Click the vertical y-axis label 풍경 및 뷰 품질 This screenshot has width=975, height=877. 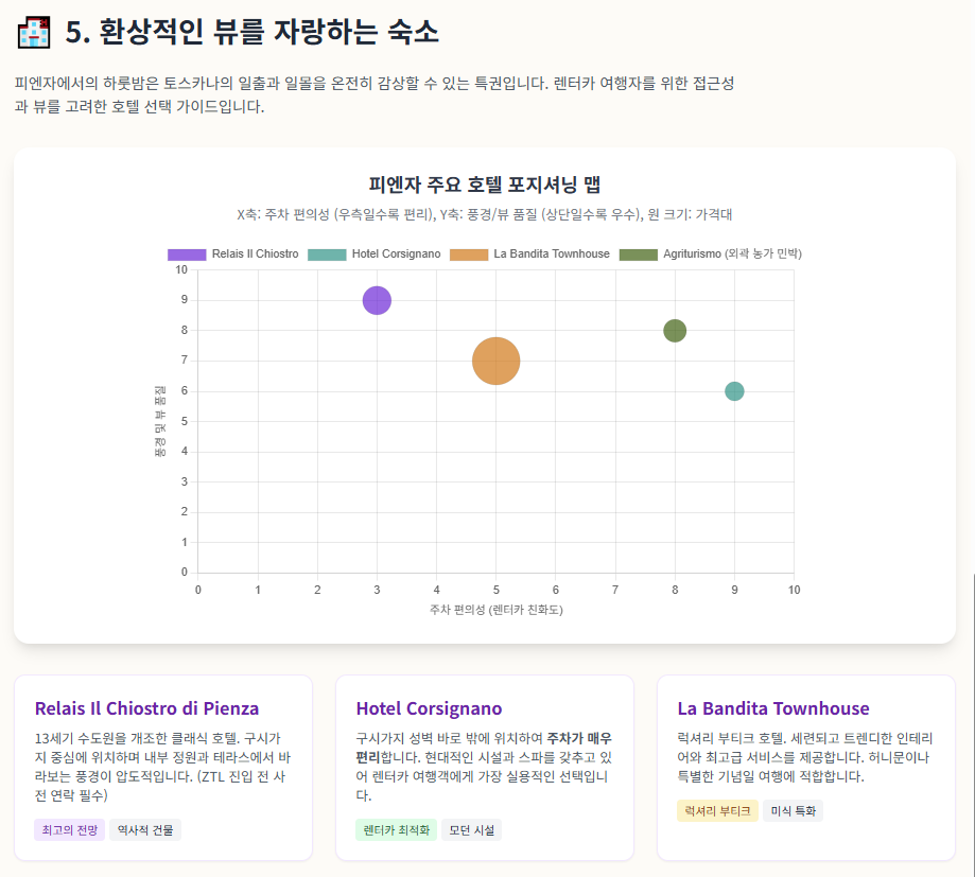click(x=160, y=421)
